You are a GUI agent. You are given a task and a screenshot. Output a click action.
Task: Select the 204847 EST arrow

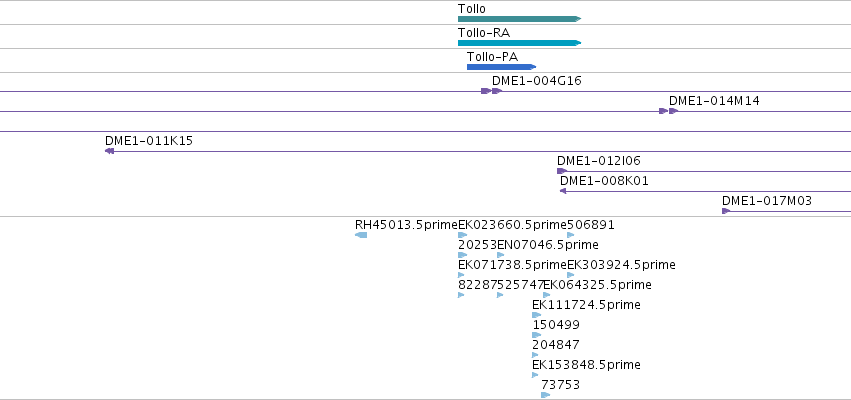pyautogui.click(x=535, y=355)
